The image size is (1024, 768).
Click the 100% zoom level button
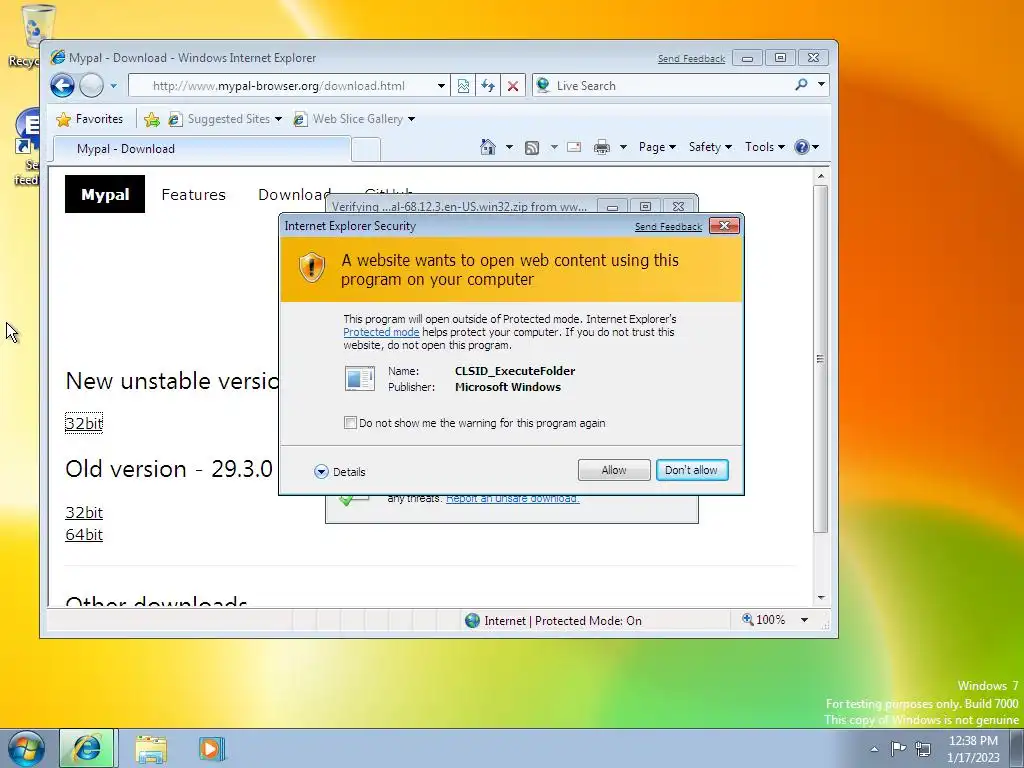[x=764, y=620]
